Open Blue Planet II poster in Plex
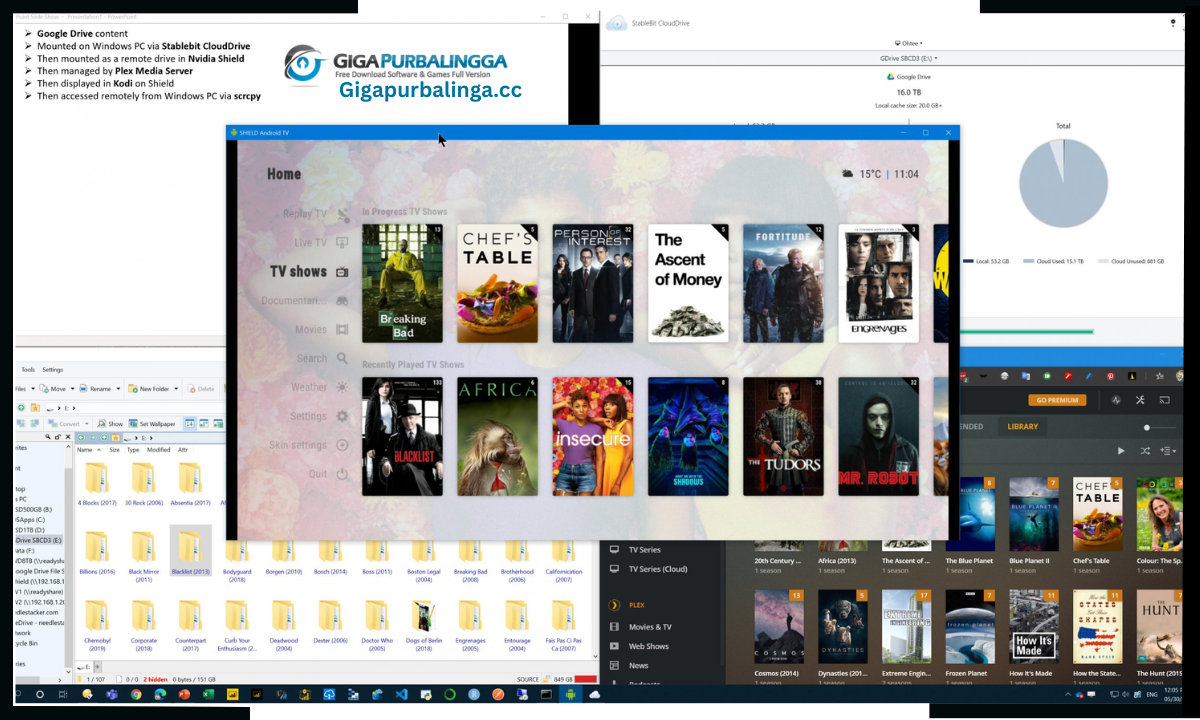Image resolution: width=1200 pixels, height=720 pixels. point(1034,514)
